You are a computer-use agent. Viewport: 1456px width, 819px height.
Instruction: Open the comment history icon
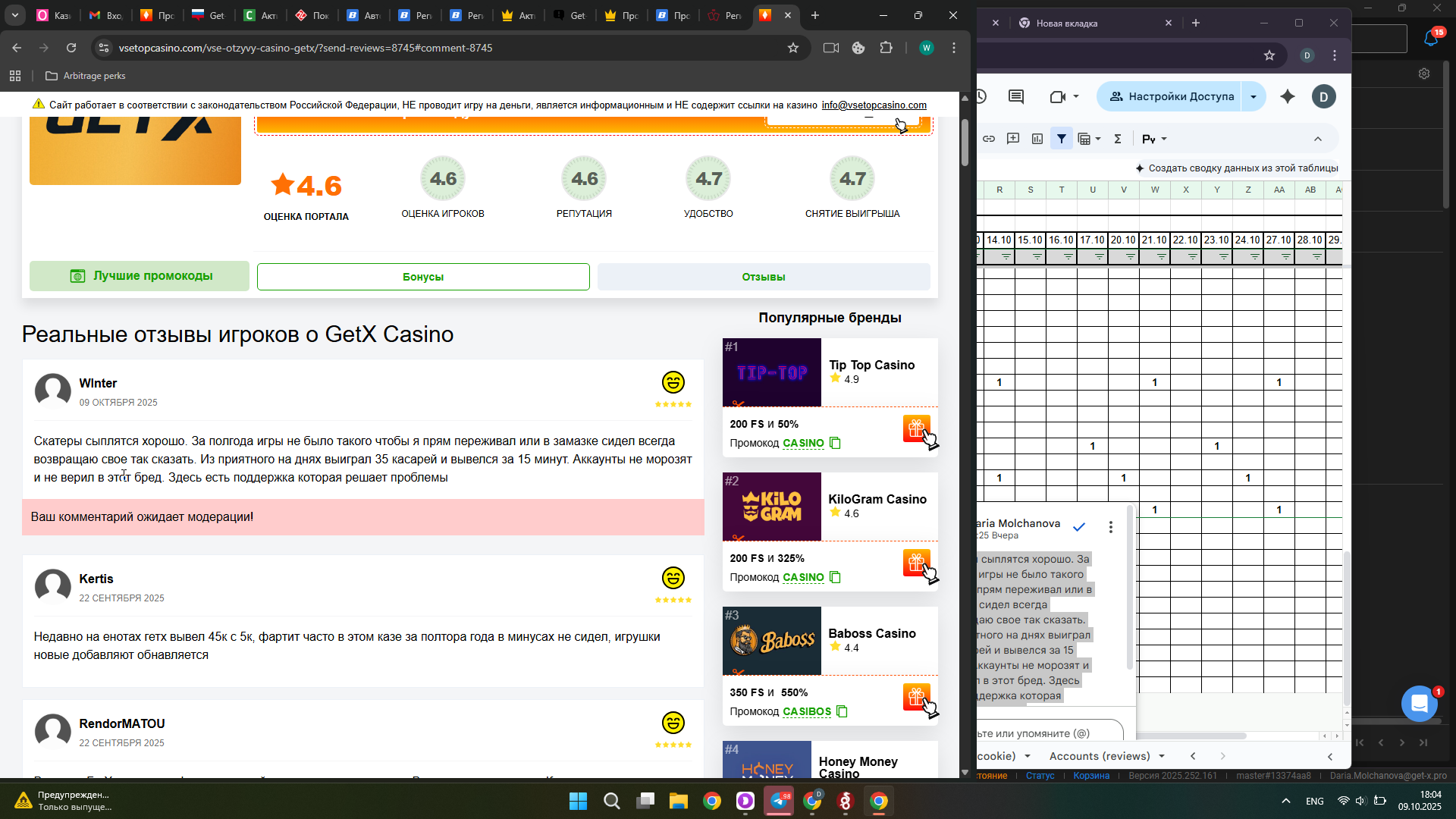coord(1016,96)
